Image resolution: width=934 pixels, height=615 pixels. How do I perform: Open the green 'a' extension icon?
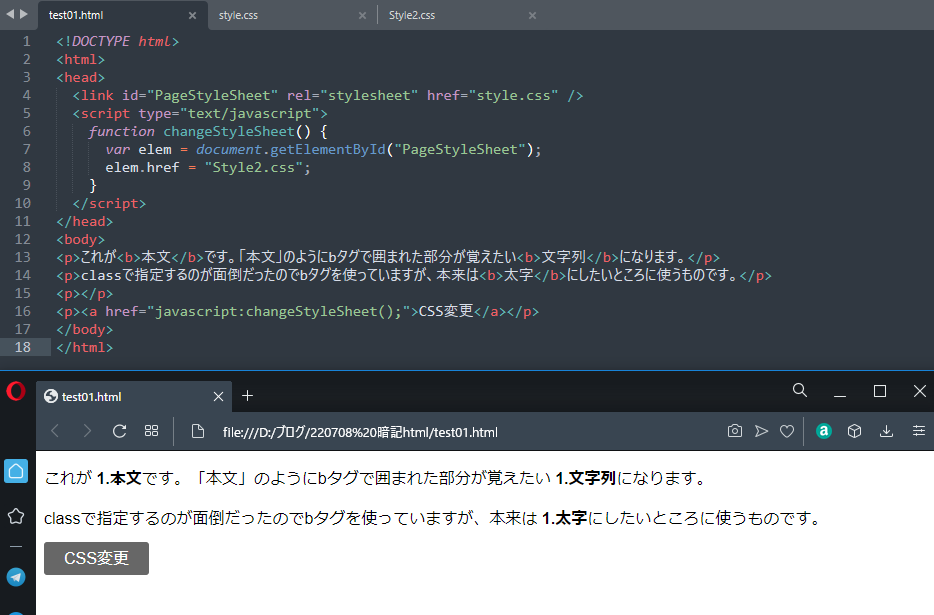[824, 431]
